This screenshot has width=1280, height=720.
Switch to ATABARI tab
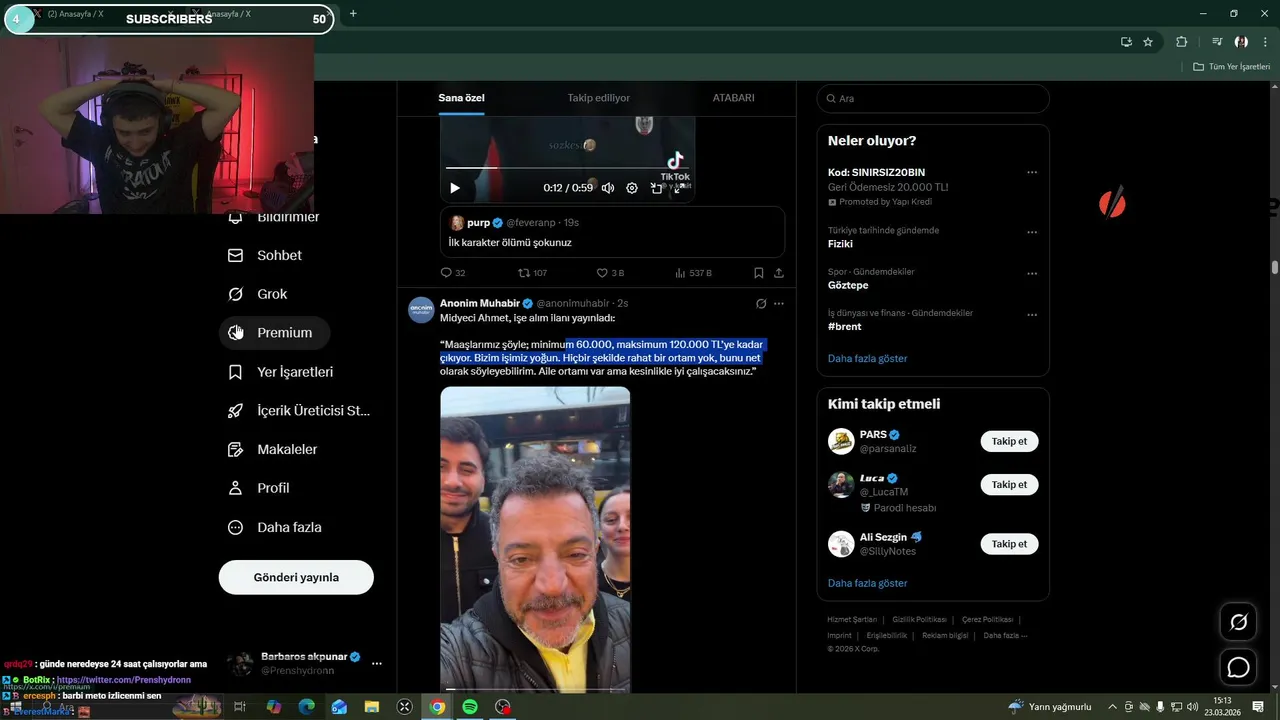click(733, 98)
